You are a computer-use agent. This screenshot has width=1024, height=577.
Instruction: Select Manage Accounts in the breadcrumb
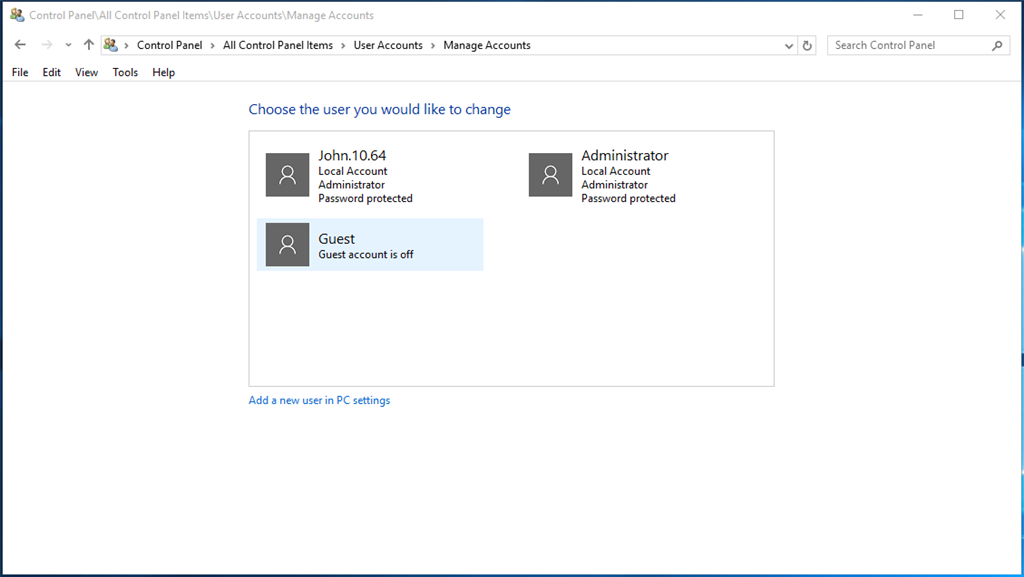[487, 45]
